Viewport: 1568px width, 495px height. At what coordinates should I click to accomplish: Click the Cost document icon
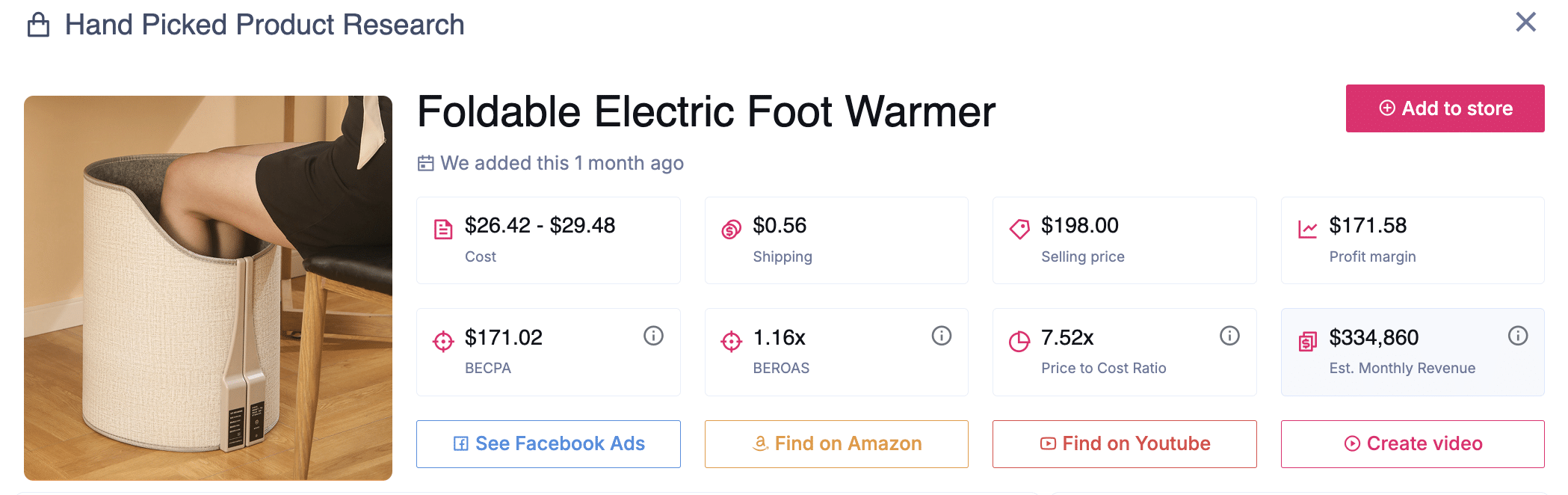443,229
